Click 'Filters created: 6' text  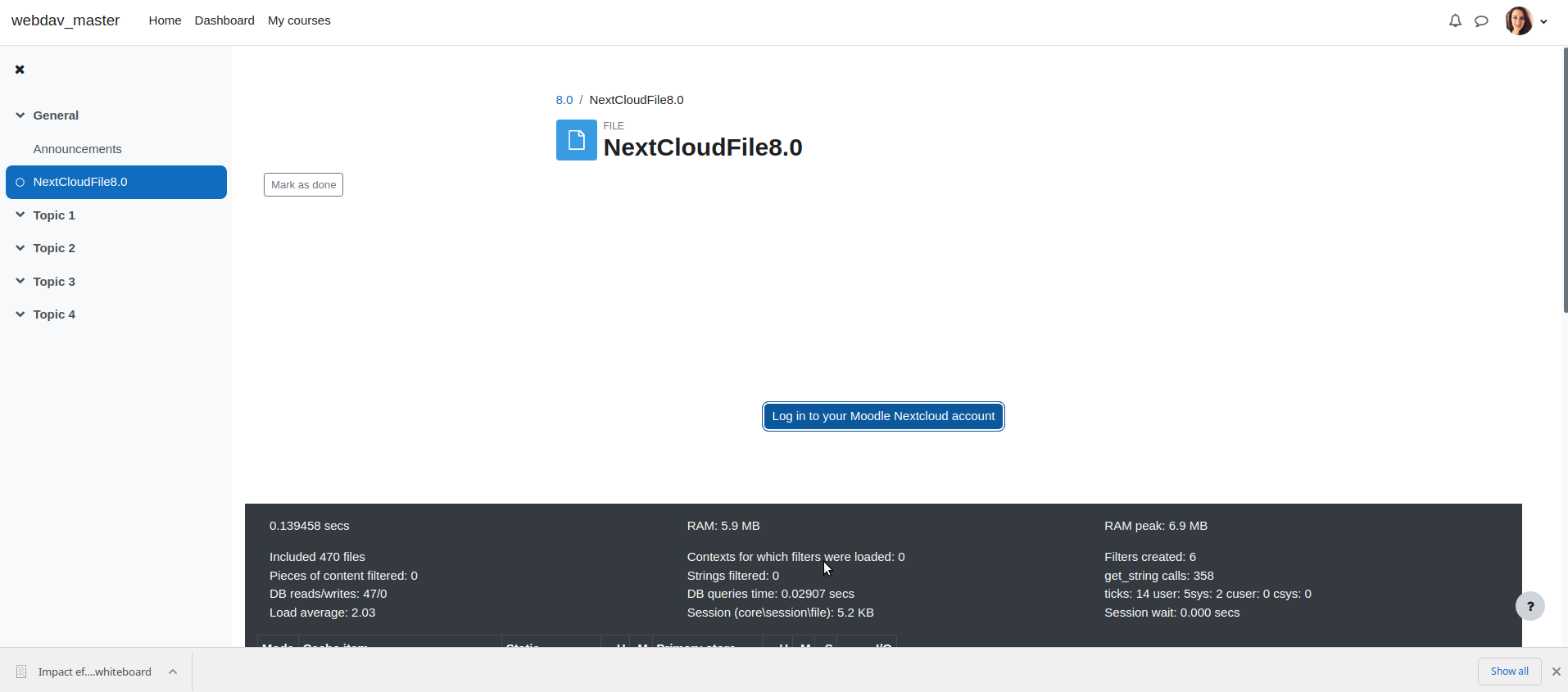pyautogui.click(x=1150, y=557)
